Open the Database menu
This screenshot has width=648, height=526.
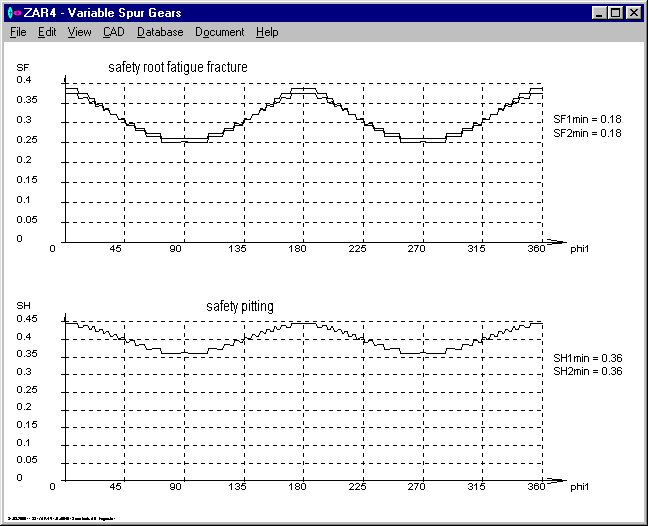(x=160, y=32)
